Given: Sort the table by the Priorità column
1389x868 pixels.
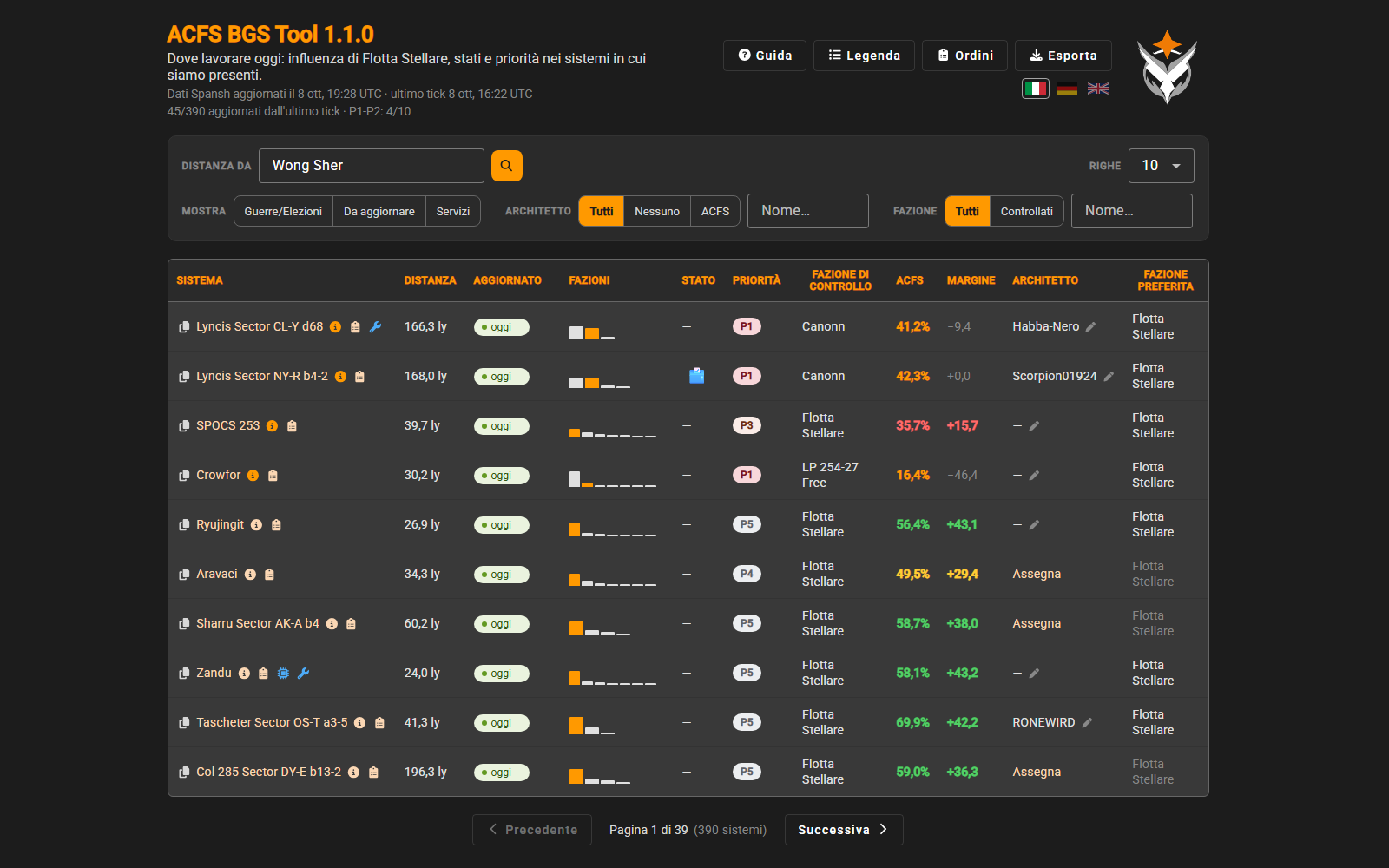Looking at the screenshot, I should coord(756,280).
